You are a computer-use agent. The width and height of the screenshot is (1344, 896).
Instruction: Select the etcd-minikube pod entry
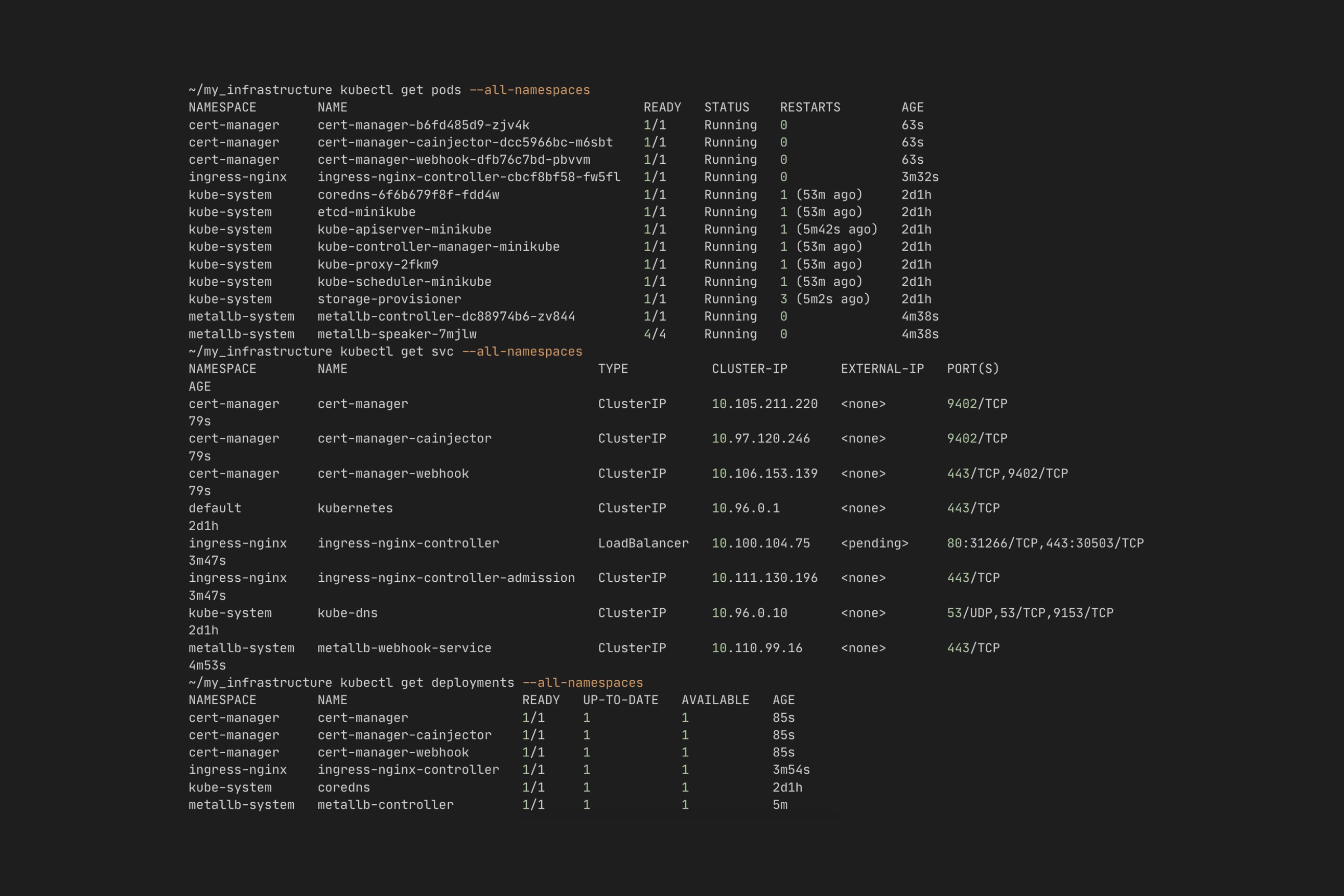pyautogui.click(x=367, y=212)
